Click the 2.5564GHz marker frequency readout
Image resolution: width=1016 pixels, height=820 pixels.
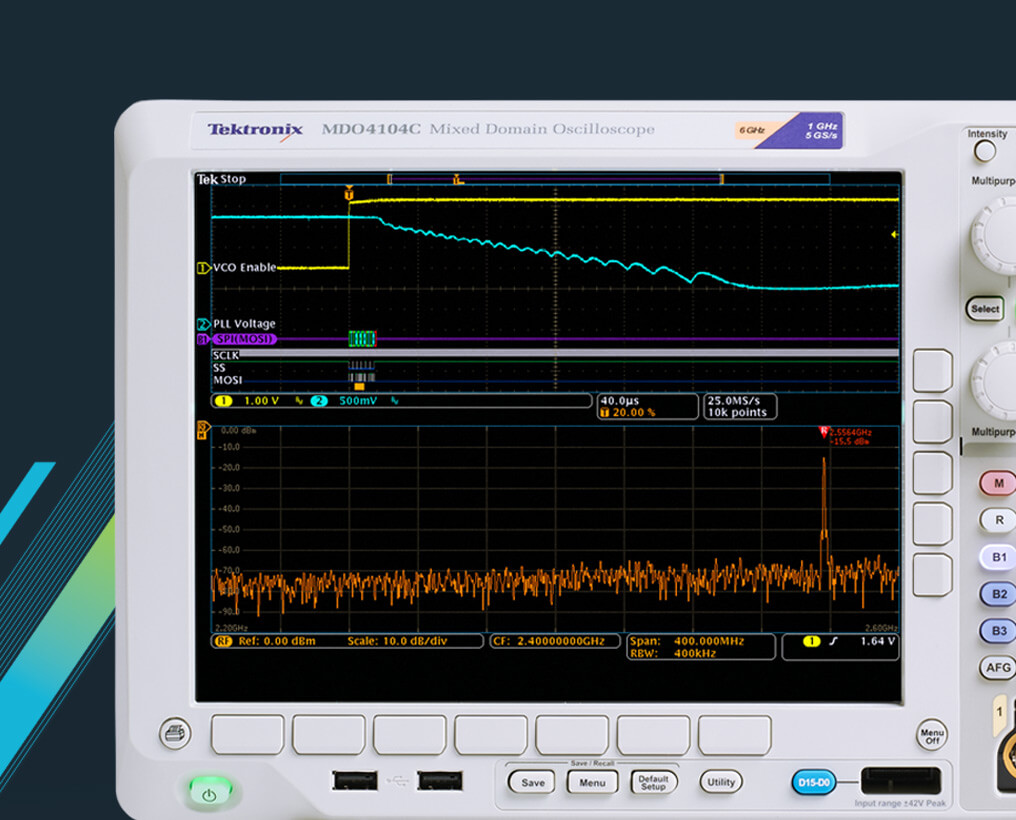[851, 432]
